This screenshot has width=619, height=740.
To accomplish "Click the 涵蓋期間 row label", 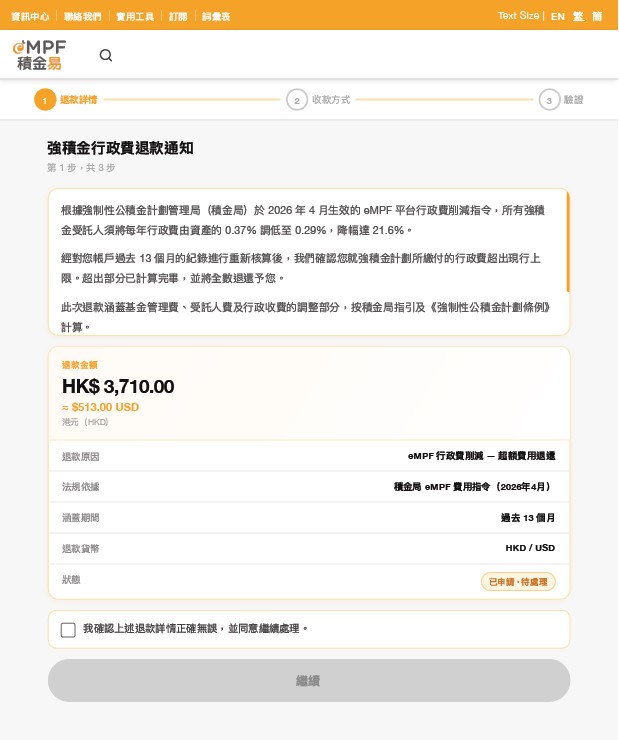I will click(81, 518).
